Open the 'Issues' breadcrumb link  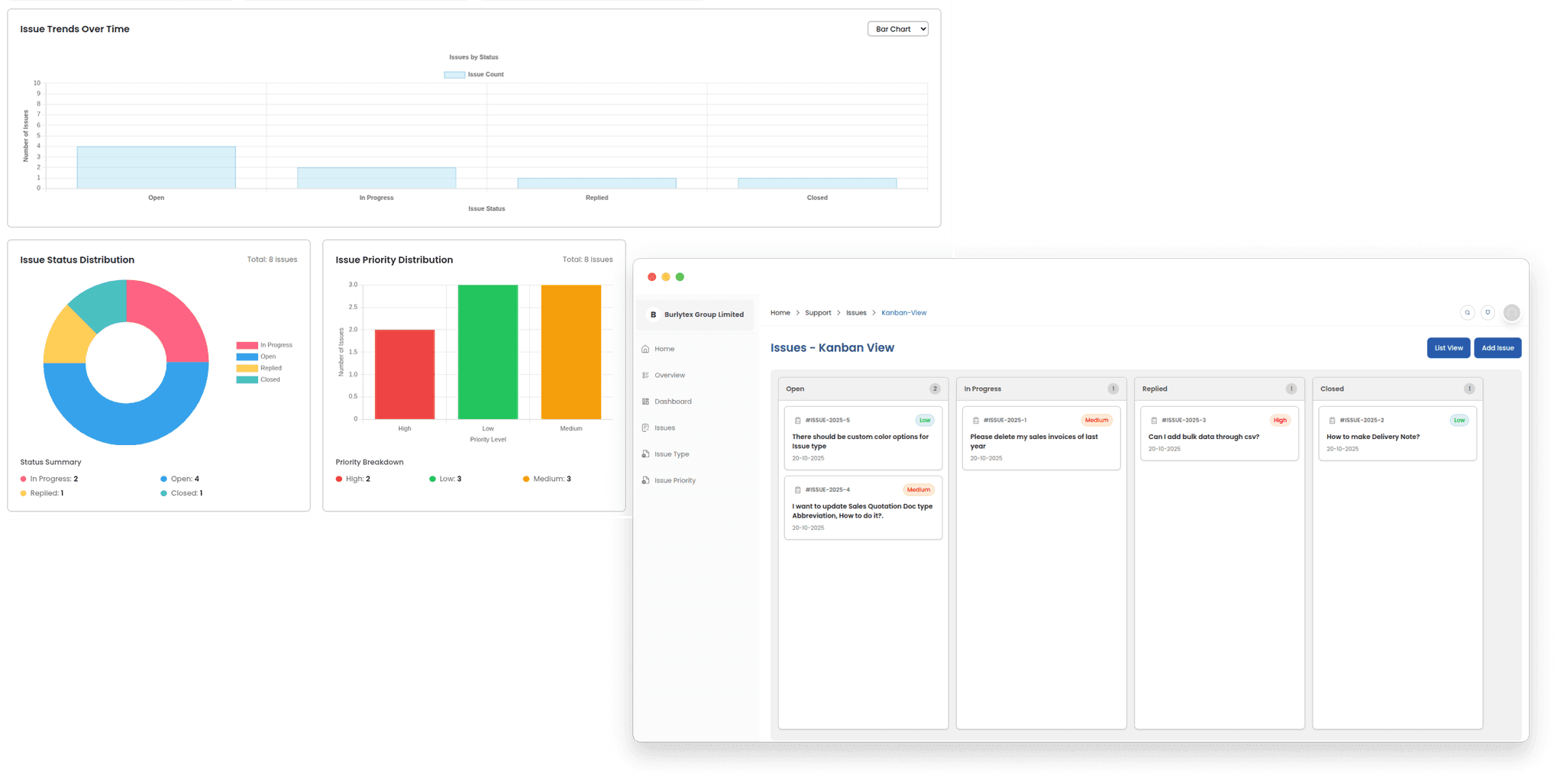(x=856, y=312)
